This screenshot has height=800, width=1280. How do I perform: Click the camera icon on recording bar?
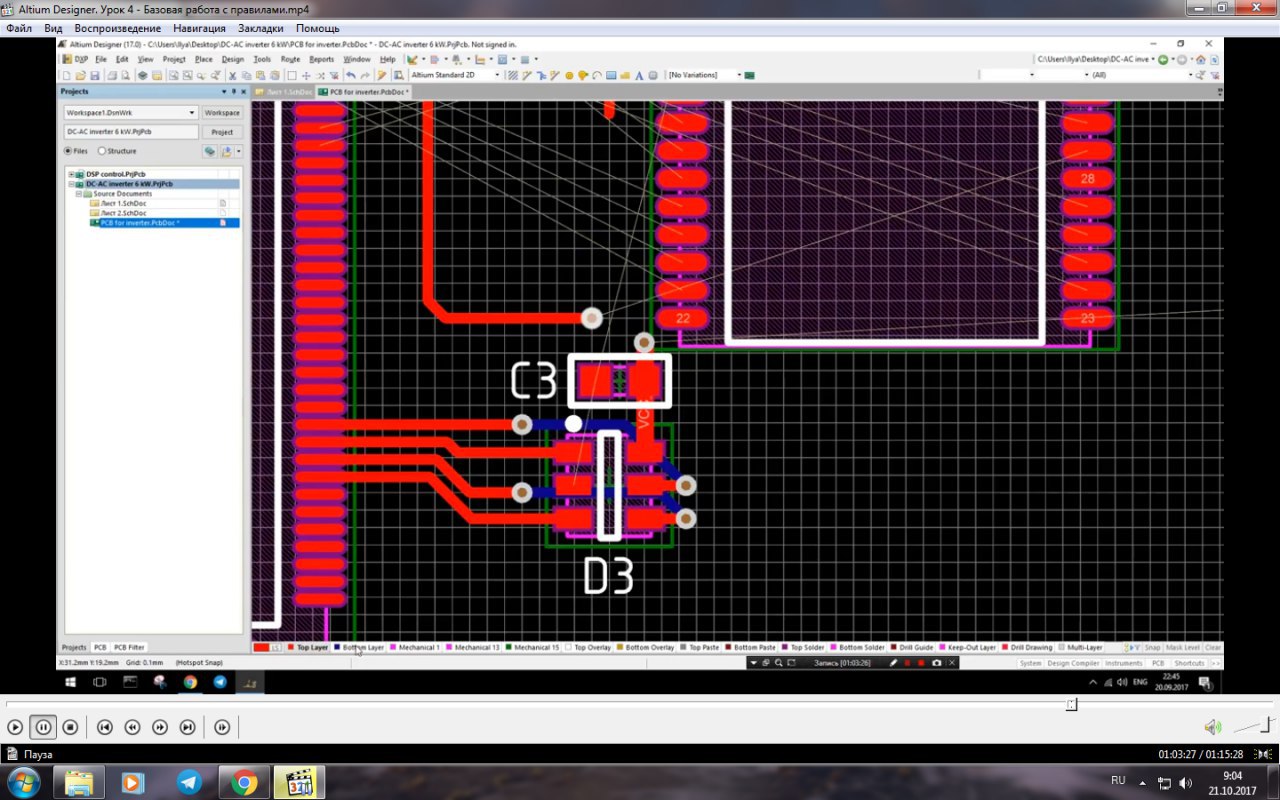pos(936,663)
